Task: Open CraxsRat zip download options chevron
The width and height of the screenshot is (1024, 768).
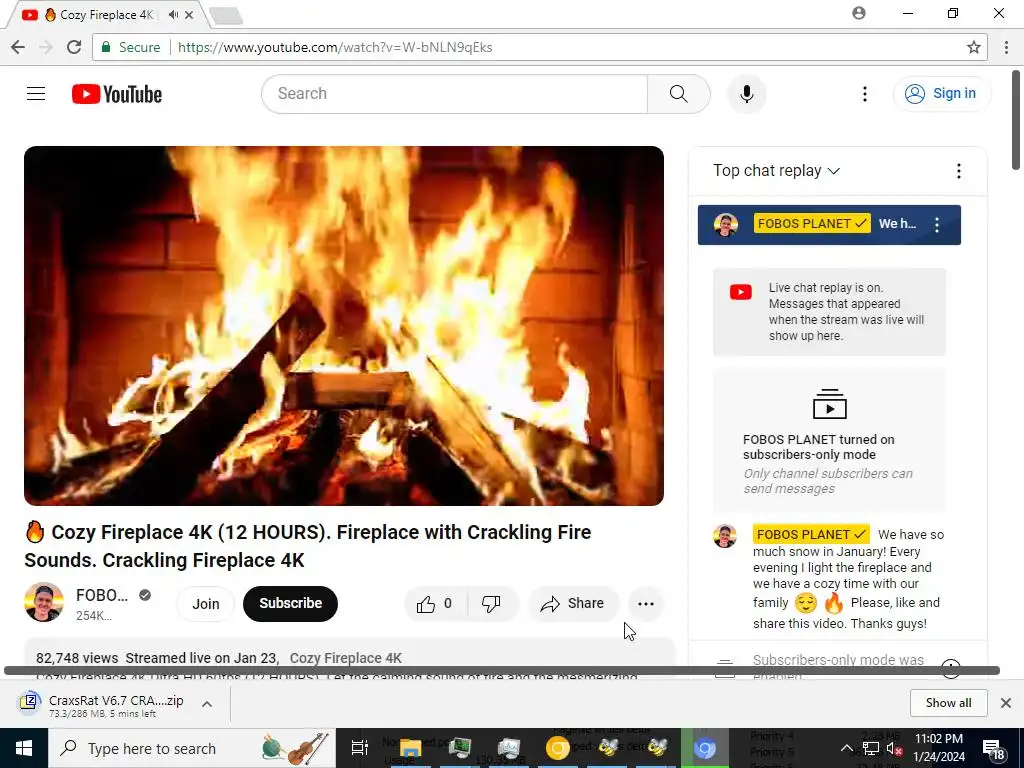Action: click(x=207, y=704)
